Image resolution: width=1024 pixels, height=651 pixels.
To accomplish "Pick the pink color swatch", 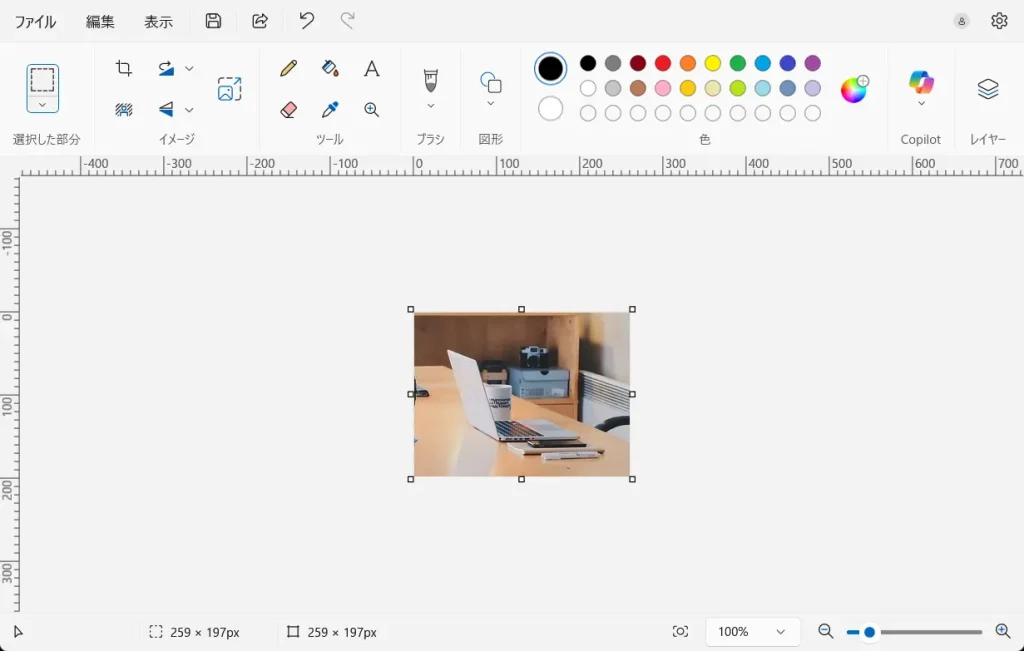I will pos(663,87).
